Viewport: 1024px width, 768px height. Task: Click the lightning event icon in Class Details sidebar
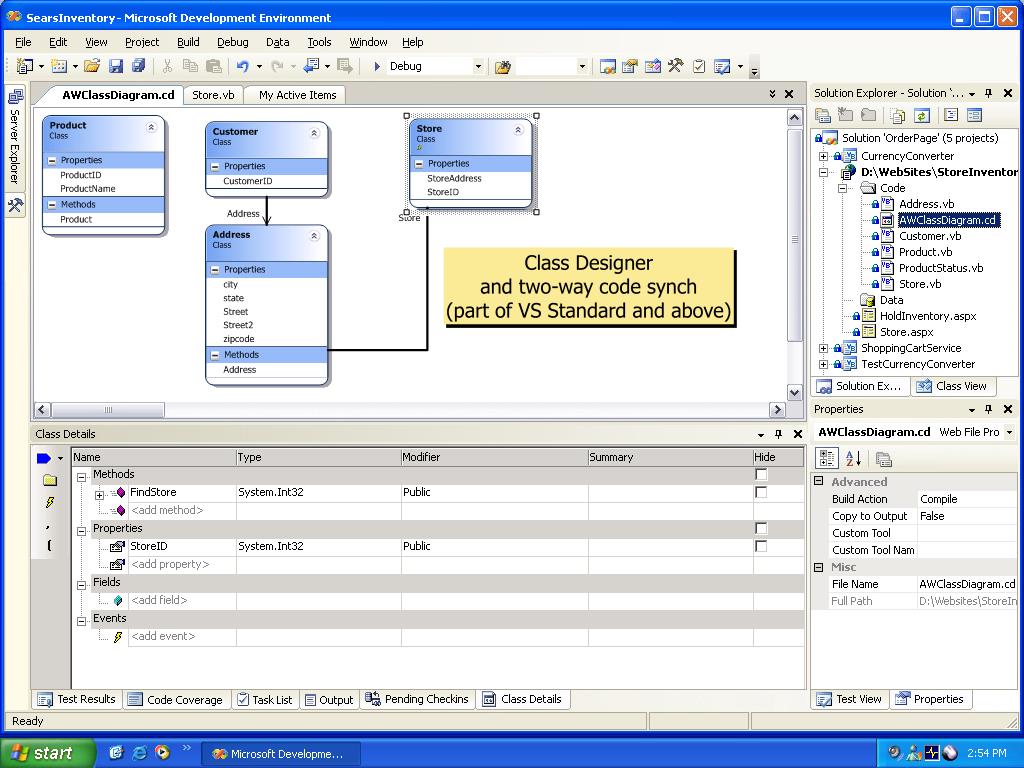(50, 502)
